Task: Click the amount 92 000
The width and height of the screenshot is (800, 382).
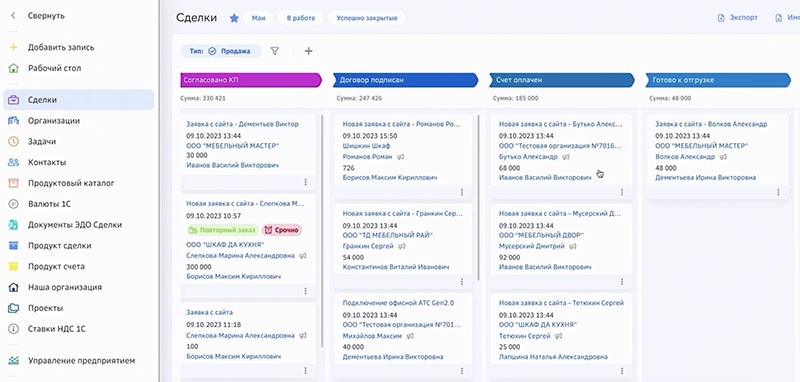Action: (x=510, y=258)
